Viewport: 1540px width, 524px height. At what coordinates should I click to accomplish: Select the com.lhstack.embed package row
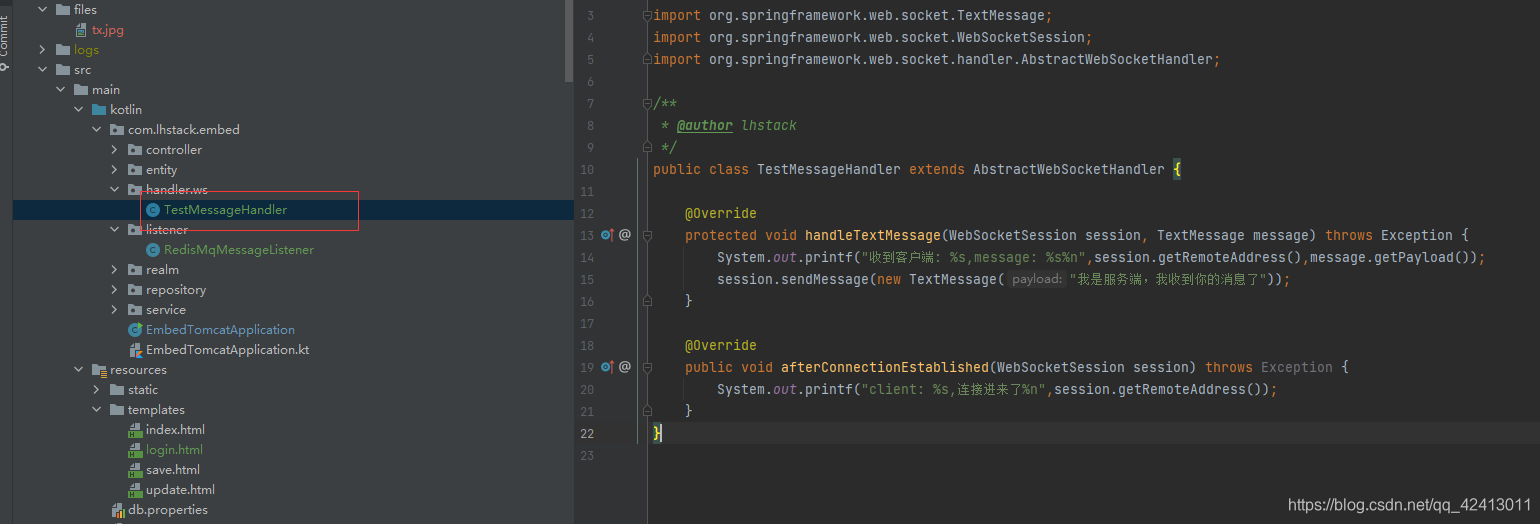tap(293, 129)
